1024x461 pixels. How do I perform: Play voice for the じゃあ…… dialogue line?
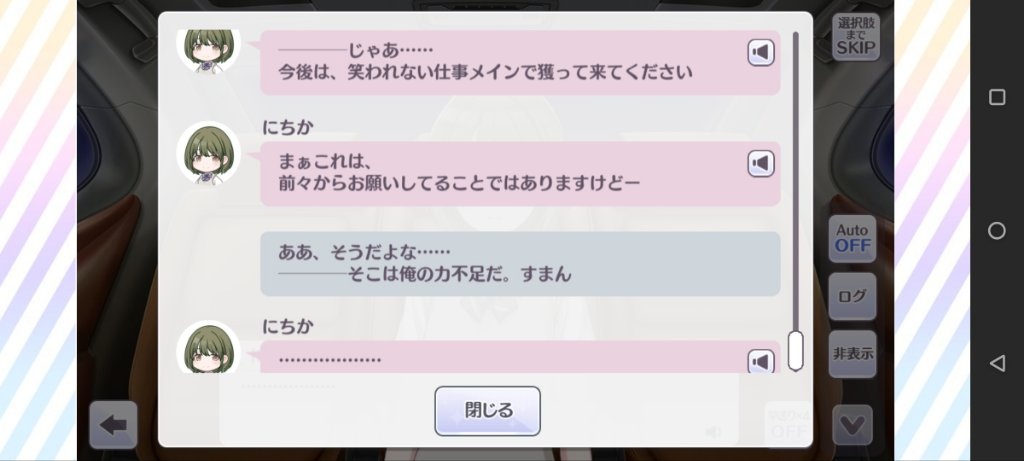tap(761, 53)
